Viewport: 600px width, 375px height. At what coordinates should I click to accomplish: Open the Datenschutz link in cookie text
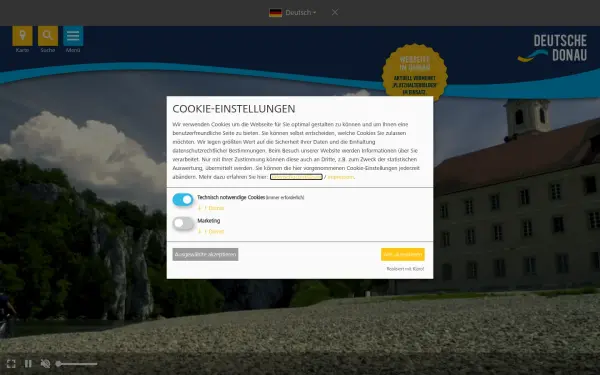[296, 177]
